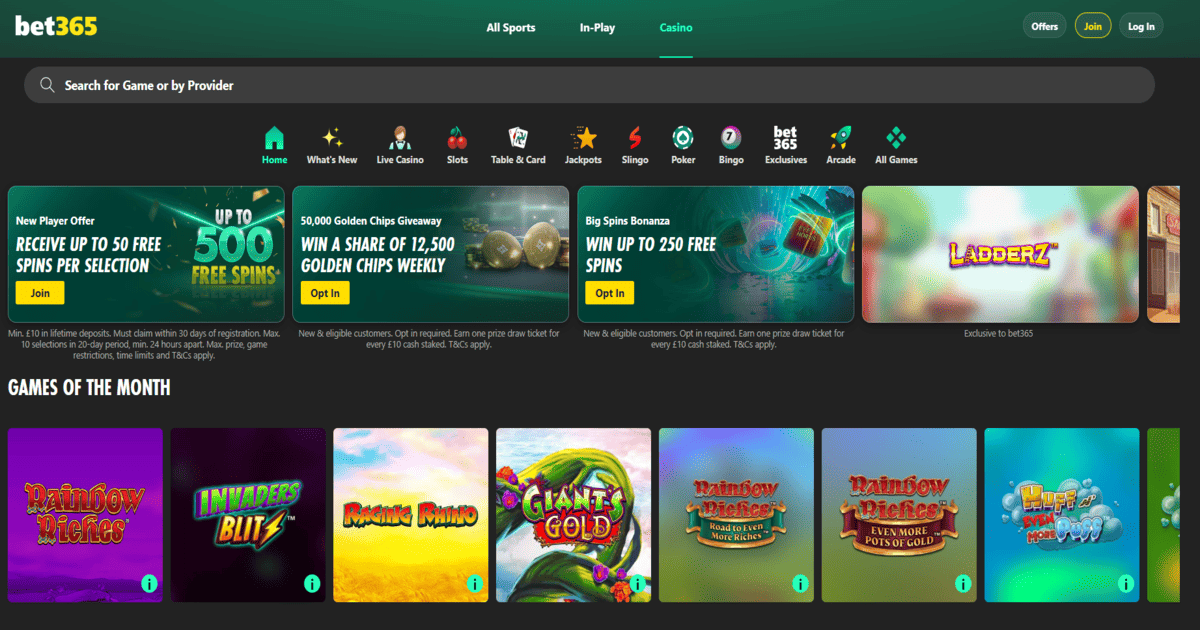Switch to In-Play tab
This screenshot has height=630, width=1200.
click(x=597, y=28)
